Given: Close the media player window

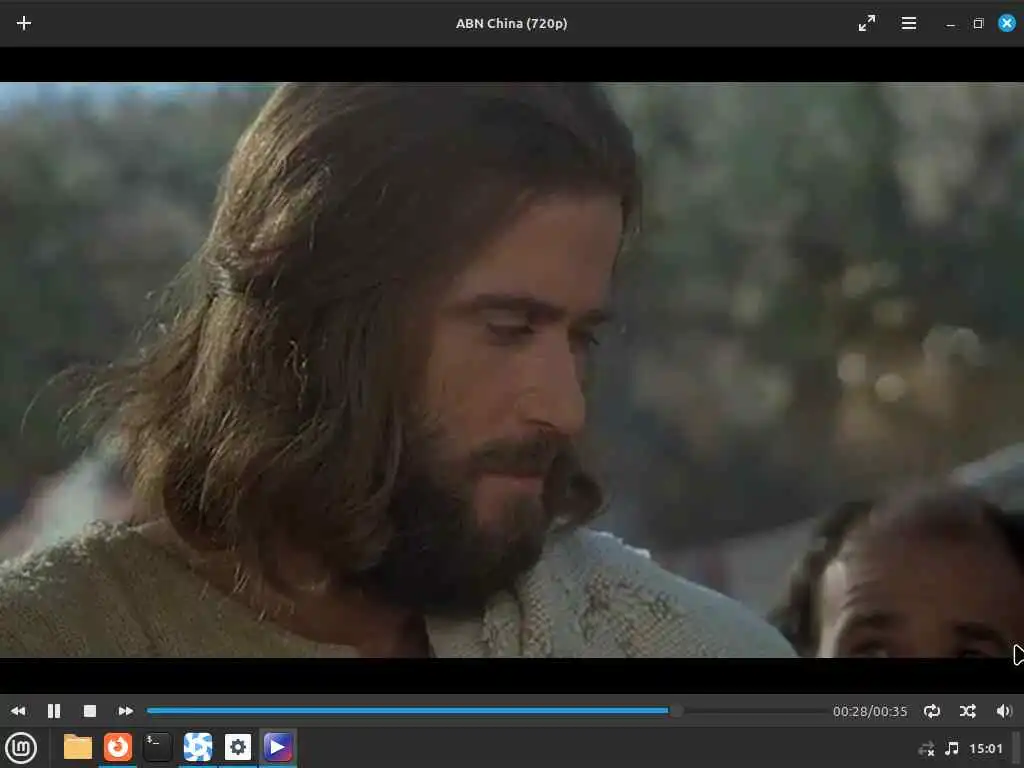Looking at the screenshot, I should (1007, 24).
